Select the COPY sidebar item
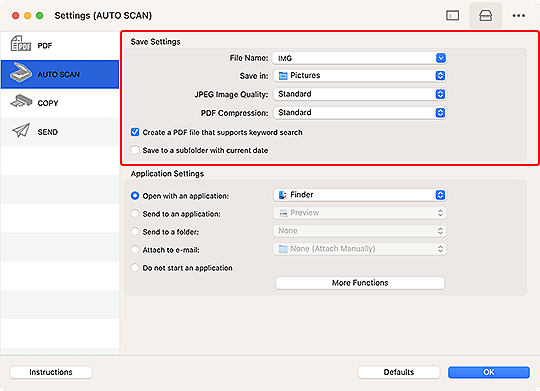Screen dimensions: 540x391 60,103
